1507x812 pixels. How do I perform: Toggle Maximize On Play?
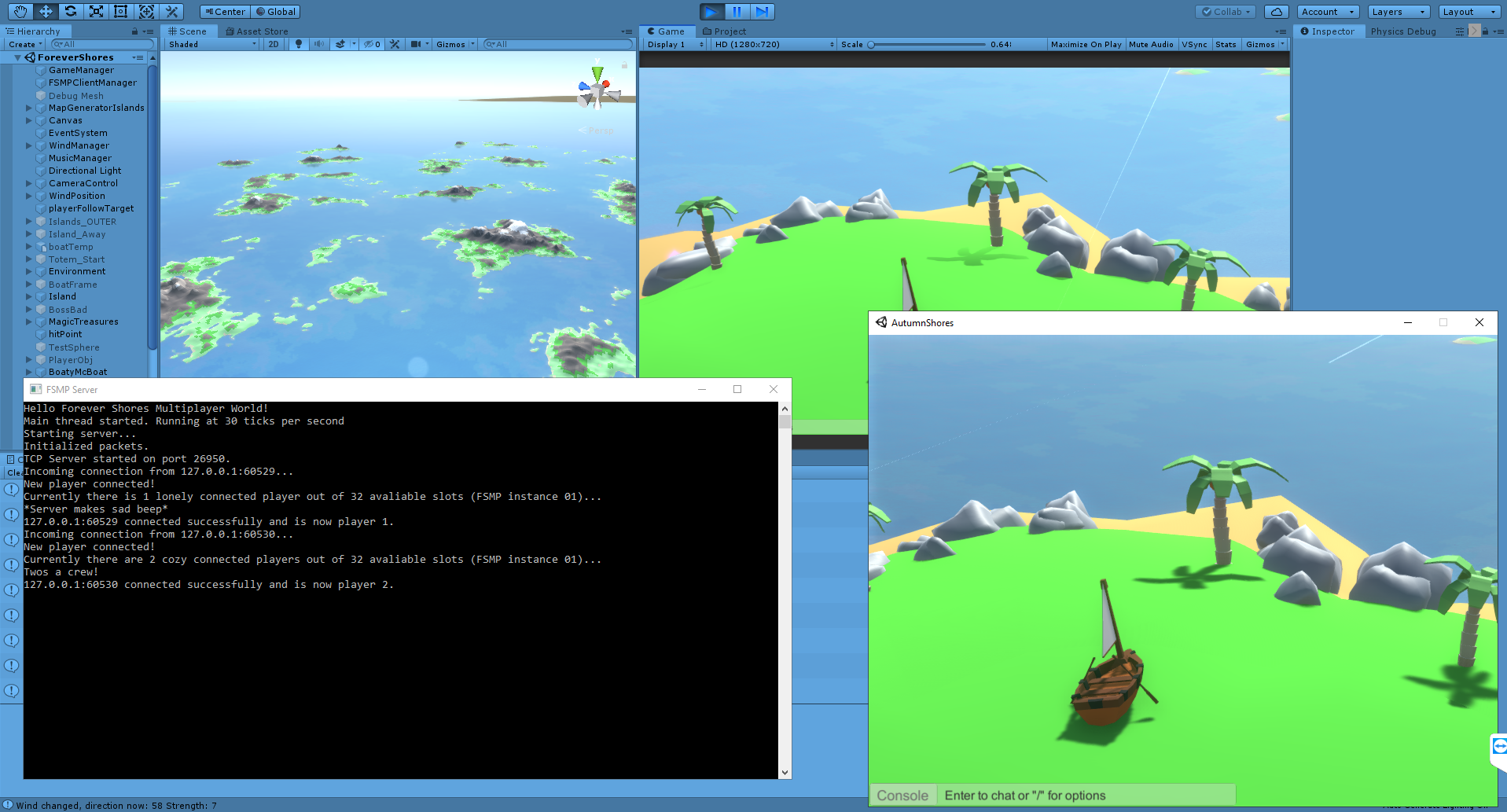[1086, 44]
